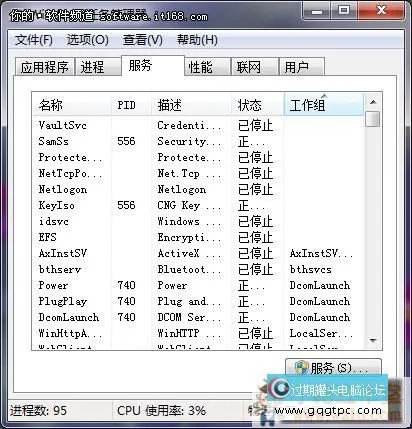Click the 已停止 status of VaultSvc

tap(256, 126)
